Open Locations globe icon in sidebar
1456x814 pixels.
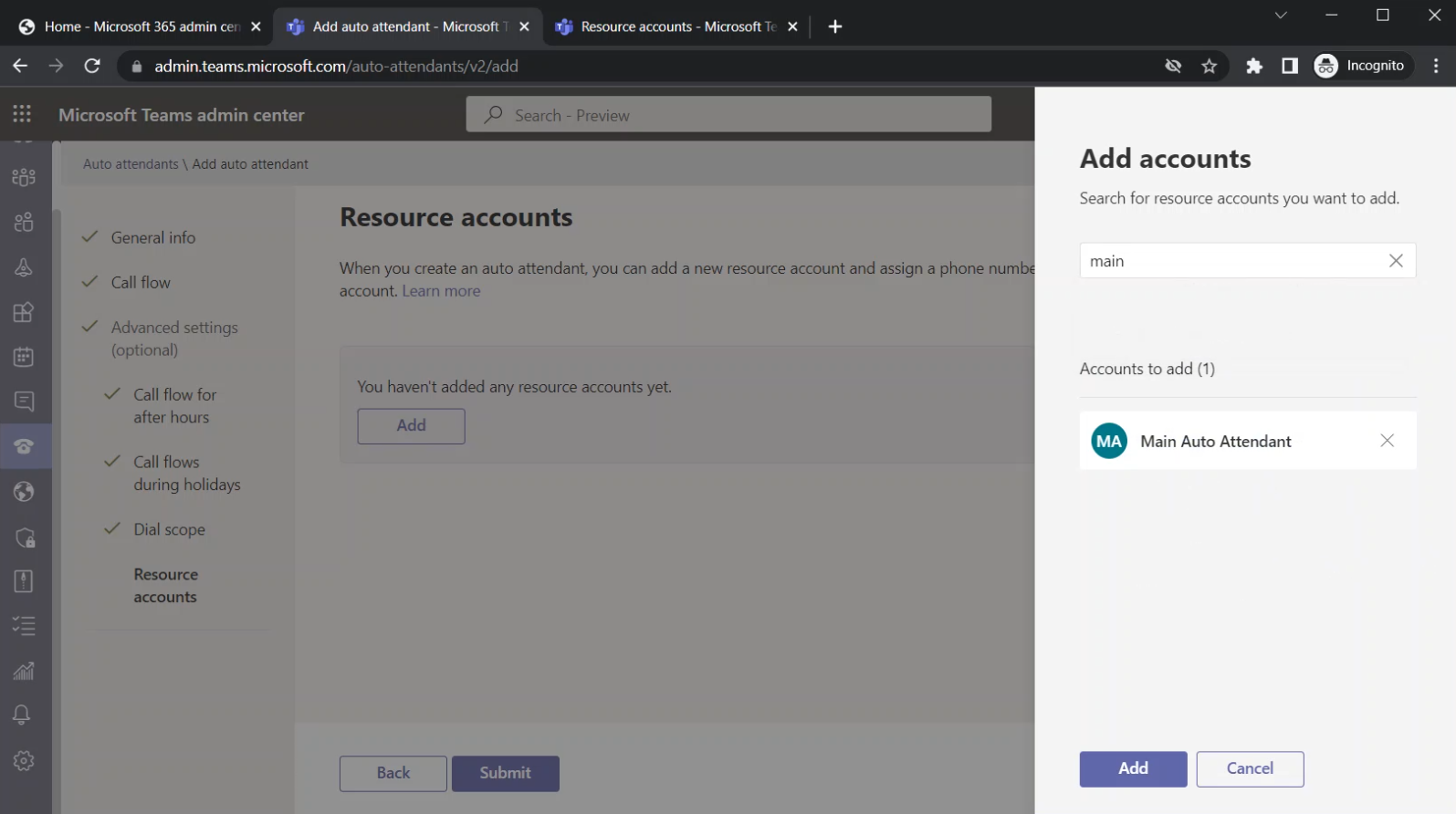coord(24,492)
